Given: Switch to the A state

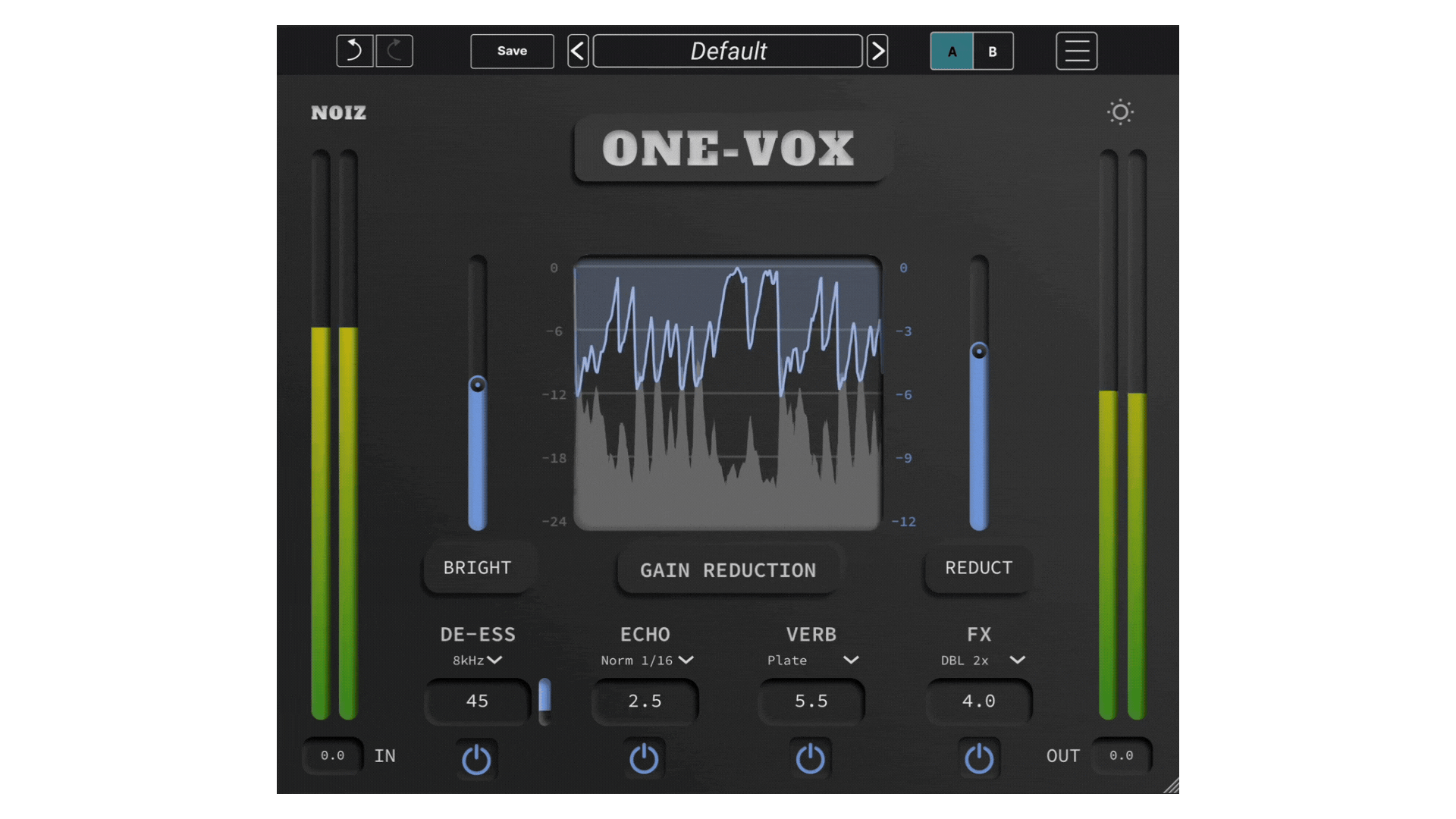Looking at the screenshot, I should tap(952, 52).
